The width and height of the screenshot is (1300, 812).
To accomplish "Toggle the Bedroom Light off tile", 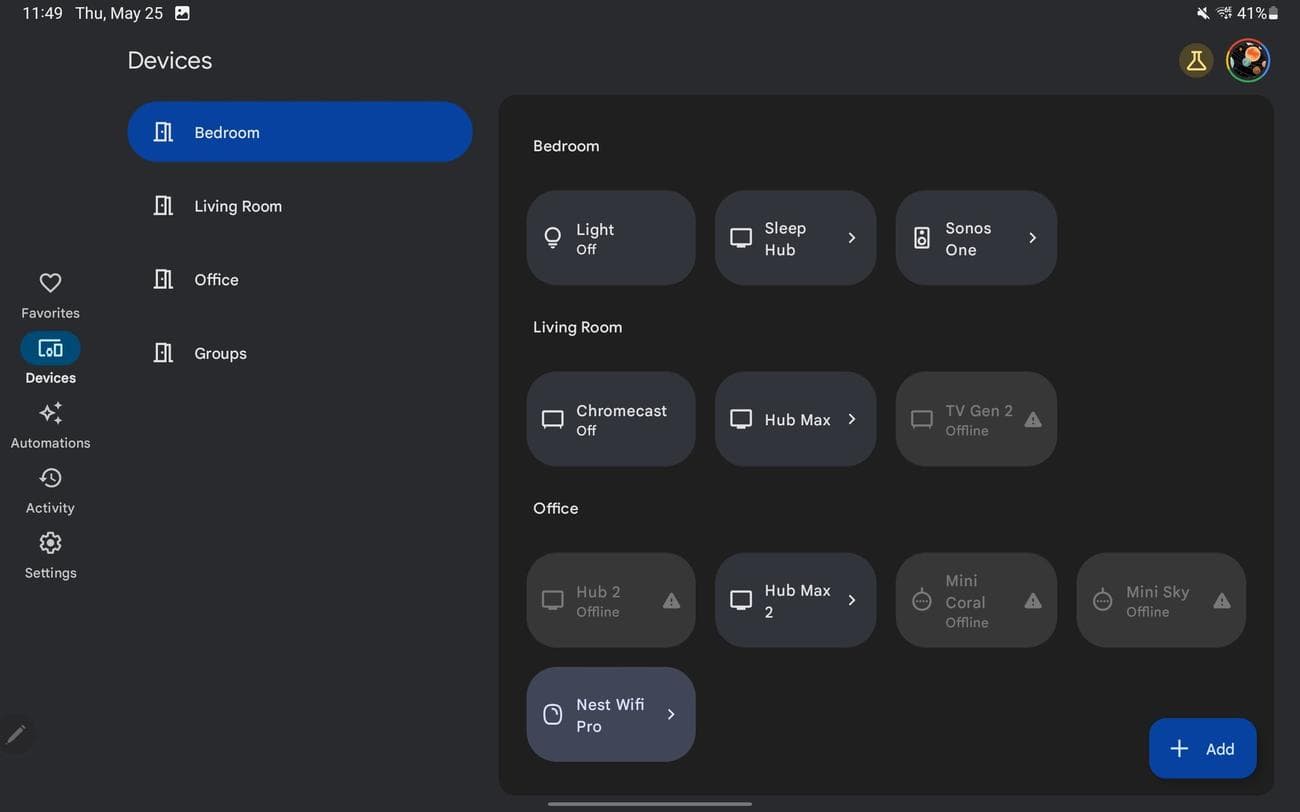I will 610,237.
